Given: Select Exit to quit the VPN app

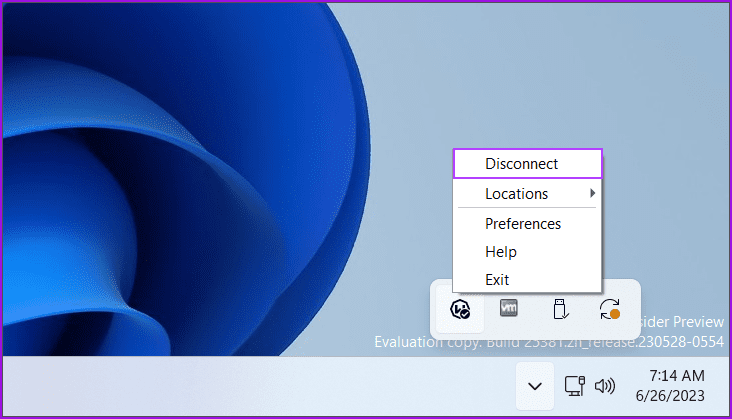Looking at the screenshot, I should click(528, 279).
